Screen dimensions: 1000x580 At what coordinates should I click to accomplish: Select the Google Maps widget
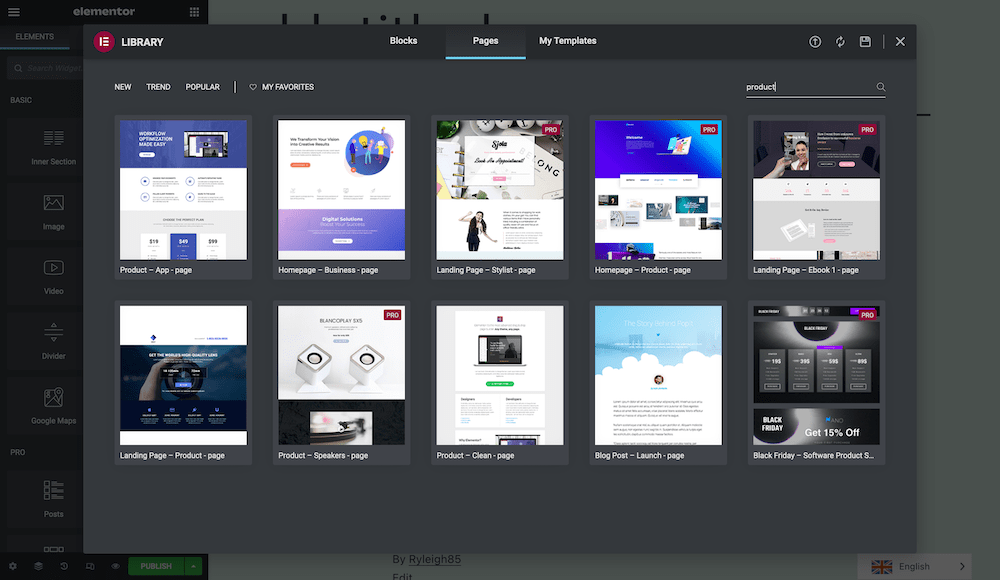point(54,406)
